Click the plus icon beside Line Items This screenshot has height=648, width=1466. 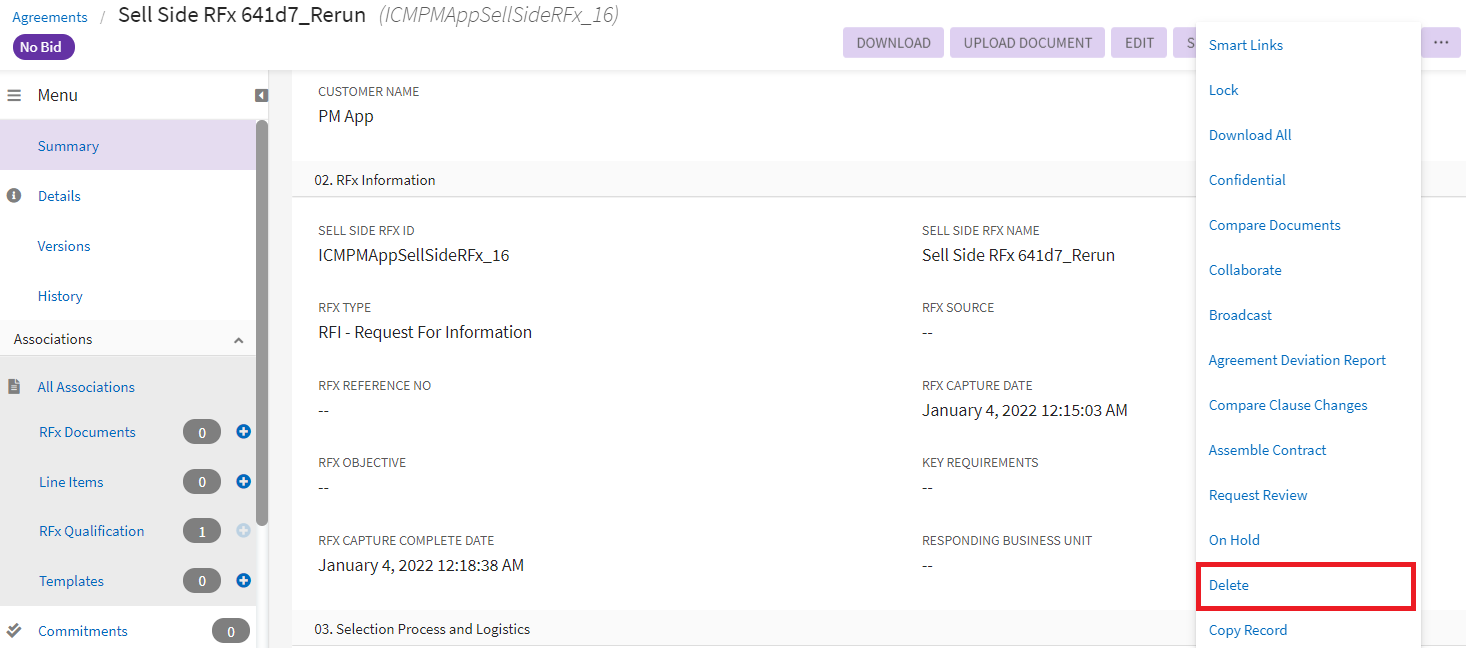243,482
